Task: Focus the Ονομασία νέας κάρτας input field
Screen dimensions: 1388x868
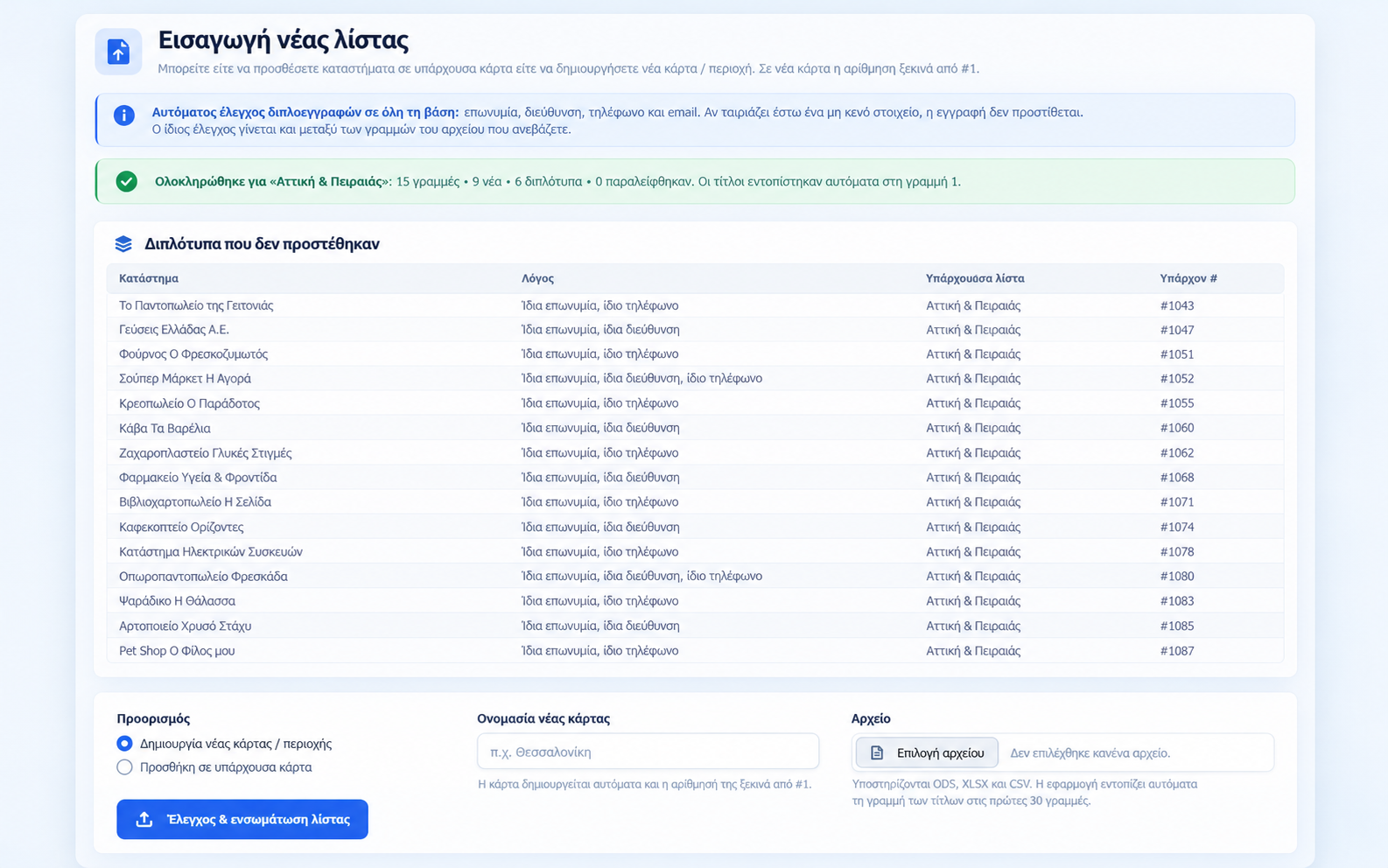Action: point(648,752)
